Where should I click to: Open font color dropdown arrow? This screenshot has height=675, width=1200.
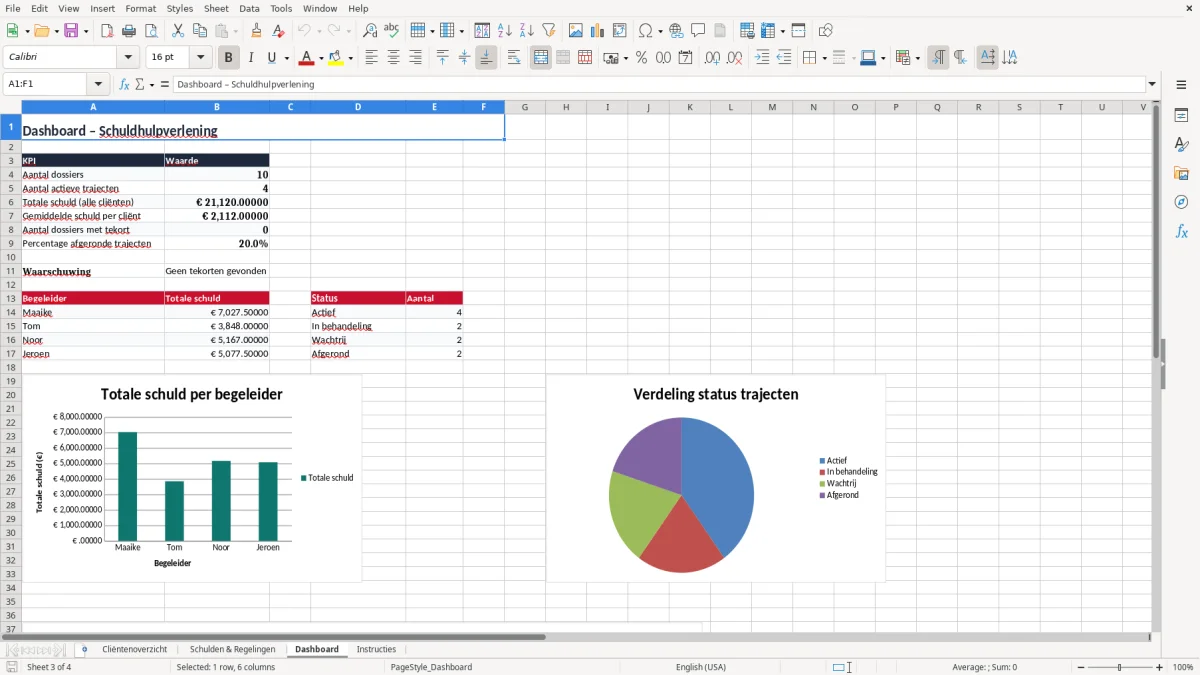click(x=320, y=58)
